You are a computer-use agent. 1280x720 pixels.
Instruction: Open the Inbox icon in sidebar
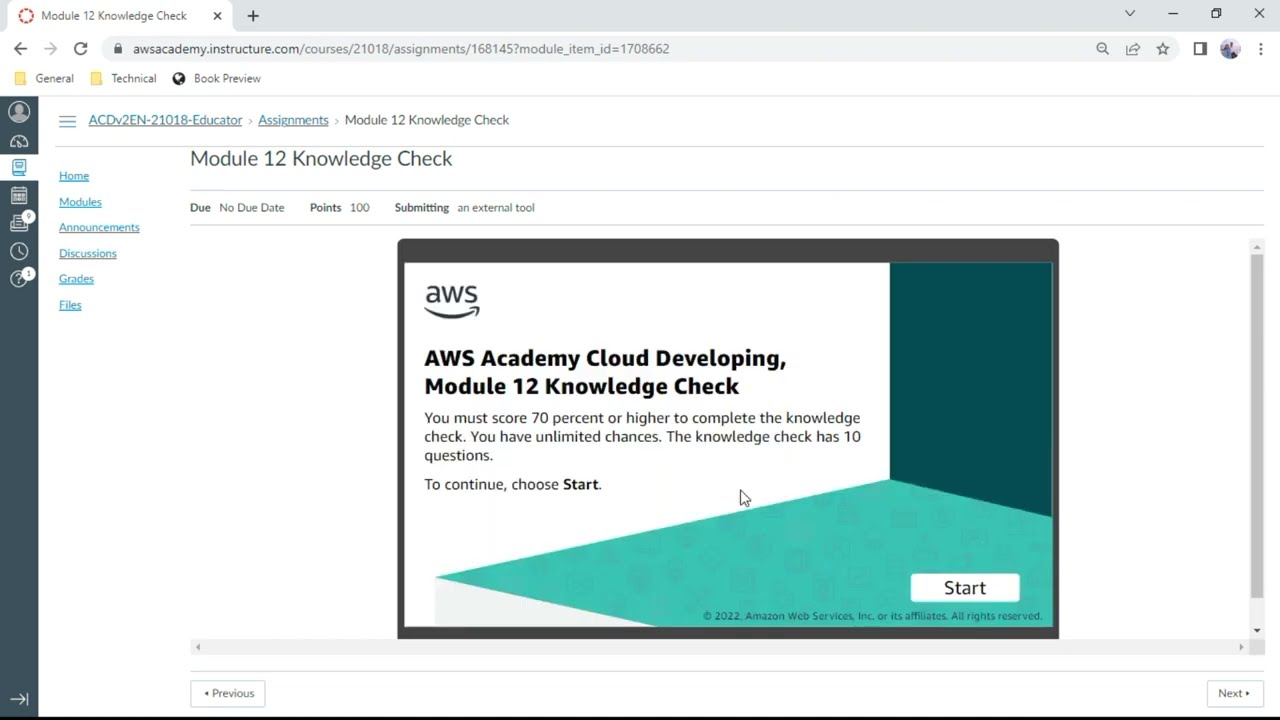[x=19, y=223]
